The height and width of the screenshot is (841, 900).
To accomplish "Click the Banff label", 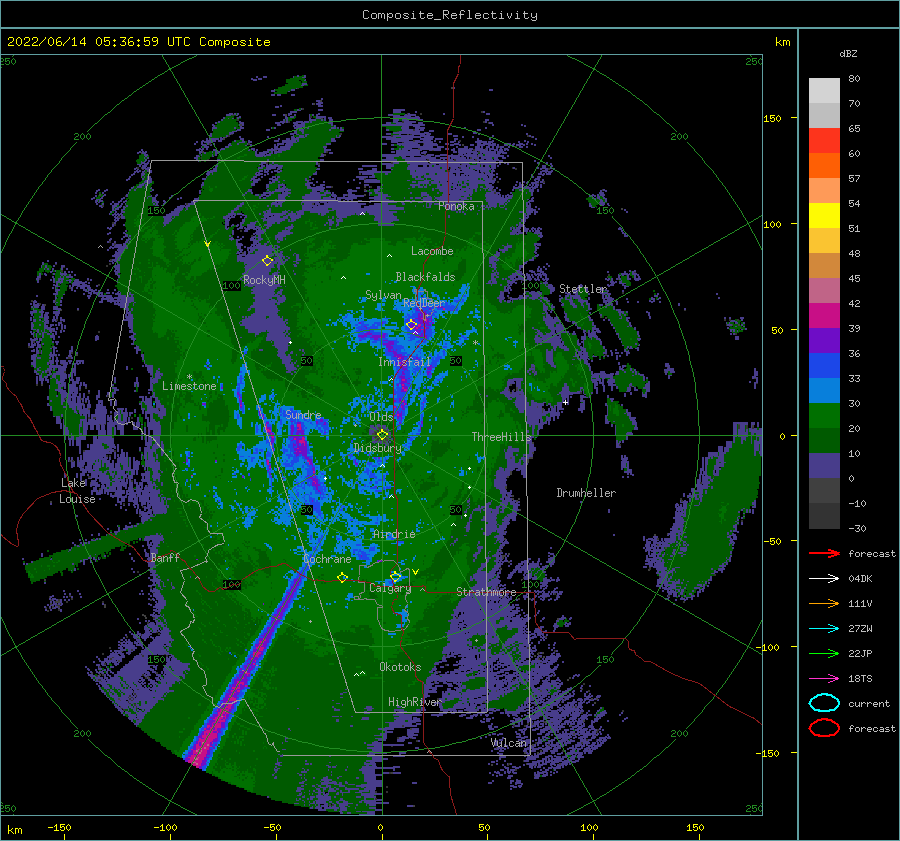I will (x=165, y=557).
